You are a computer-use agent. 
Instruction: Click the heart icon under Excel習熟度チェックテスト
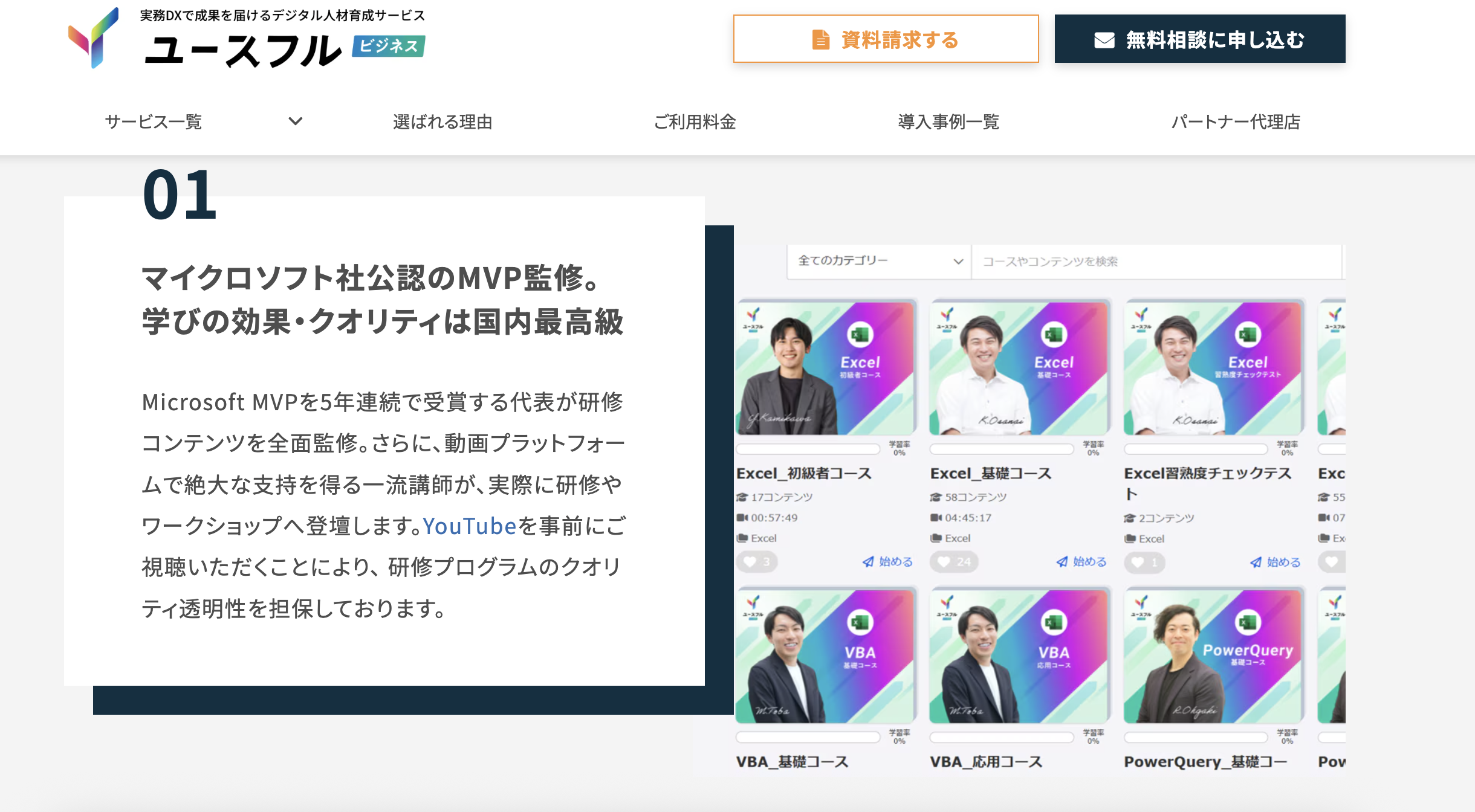click(x=1138, y=562)
